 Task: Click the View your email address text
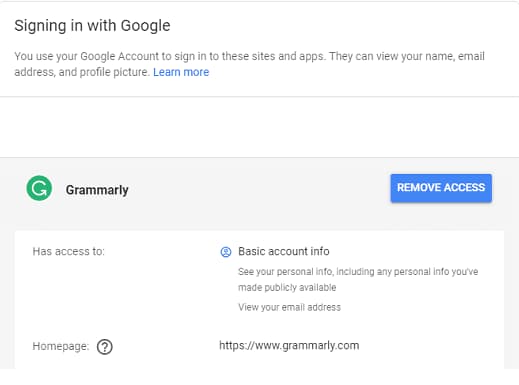tap(289, 307)
